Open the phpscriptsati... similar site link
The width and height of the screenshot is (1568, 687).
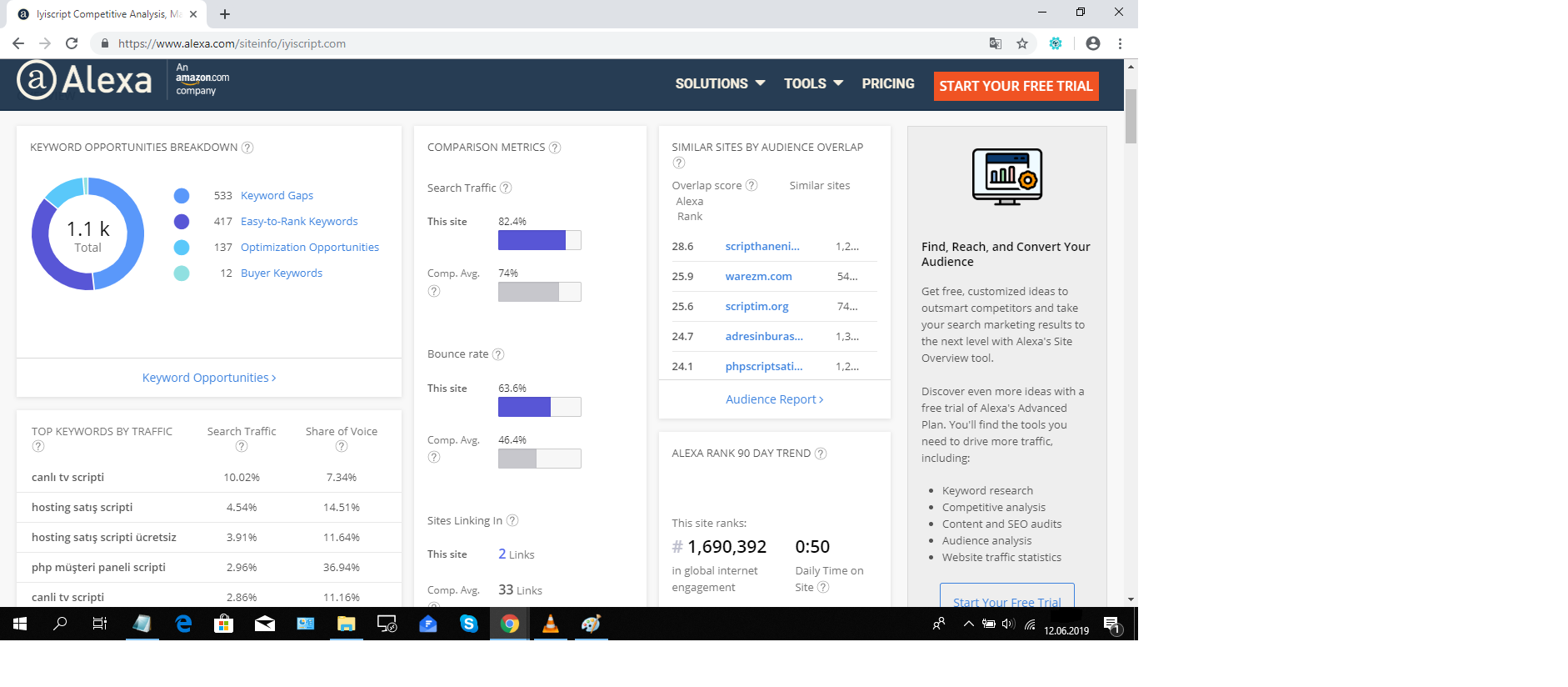764,367
